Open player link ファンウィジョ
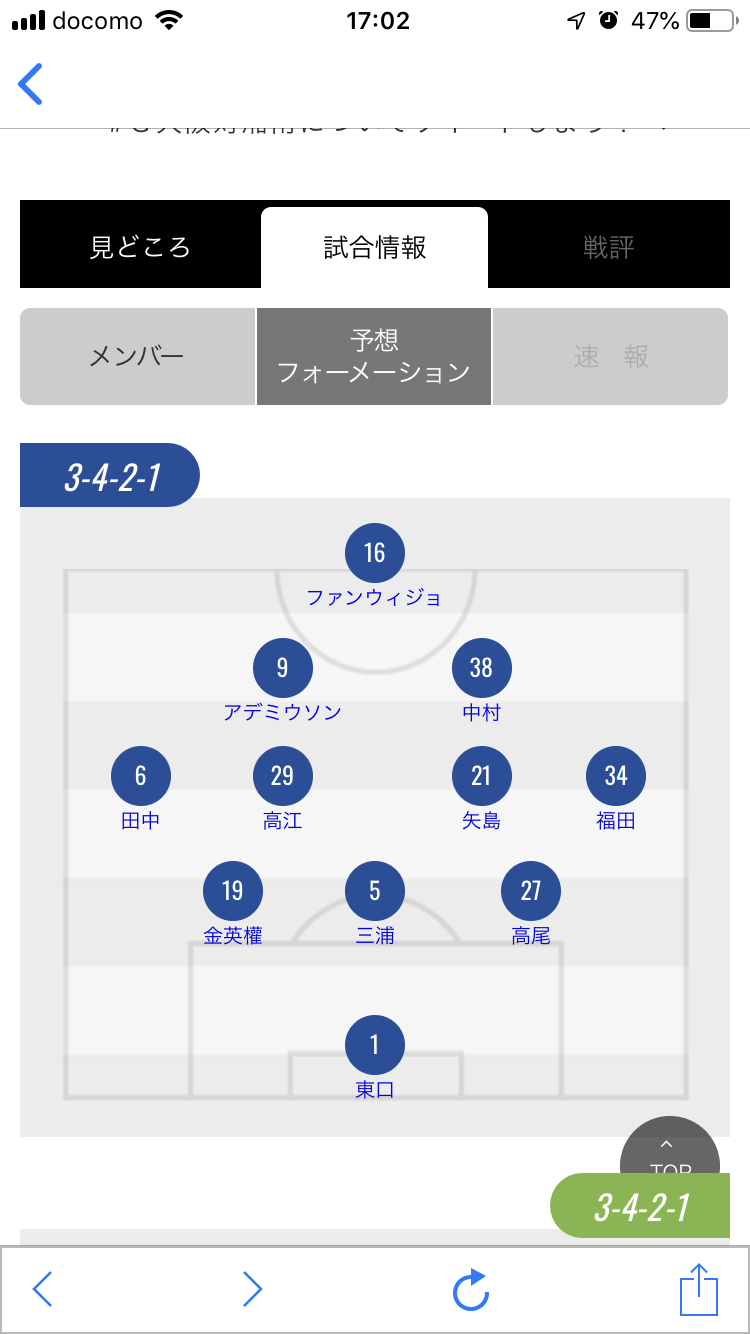 point(374,597)
